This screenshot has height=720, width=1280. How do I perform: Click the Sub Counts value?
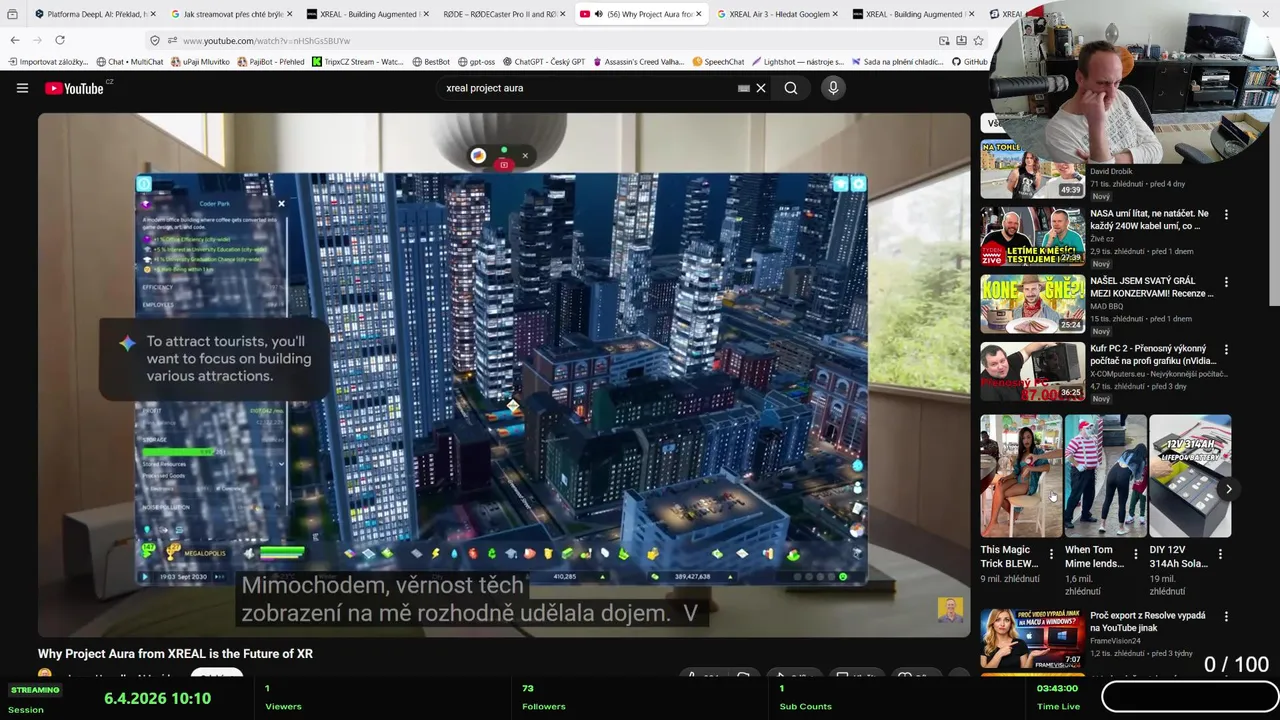pyautogui.click(x=782, y=688)
